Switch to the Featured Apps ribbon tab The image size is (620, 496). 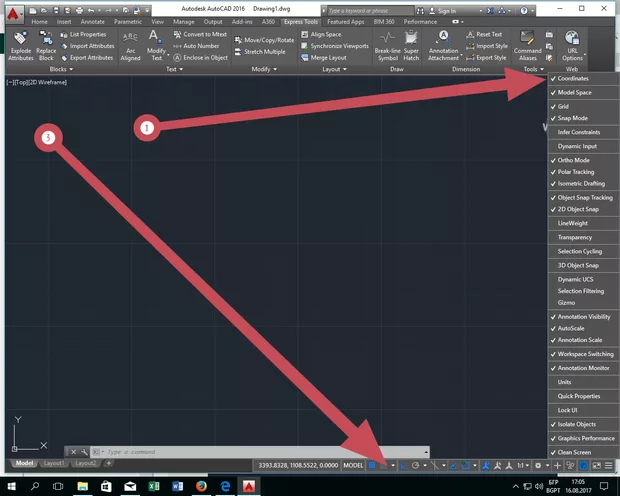pos(346,22)
